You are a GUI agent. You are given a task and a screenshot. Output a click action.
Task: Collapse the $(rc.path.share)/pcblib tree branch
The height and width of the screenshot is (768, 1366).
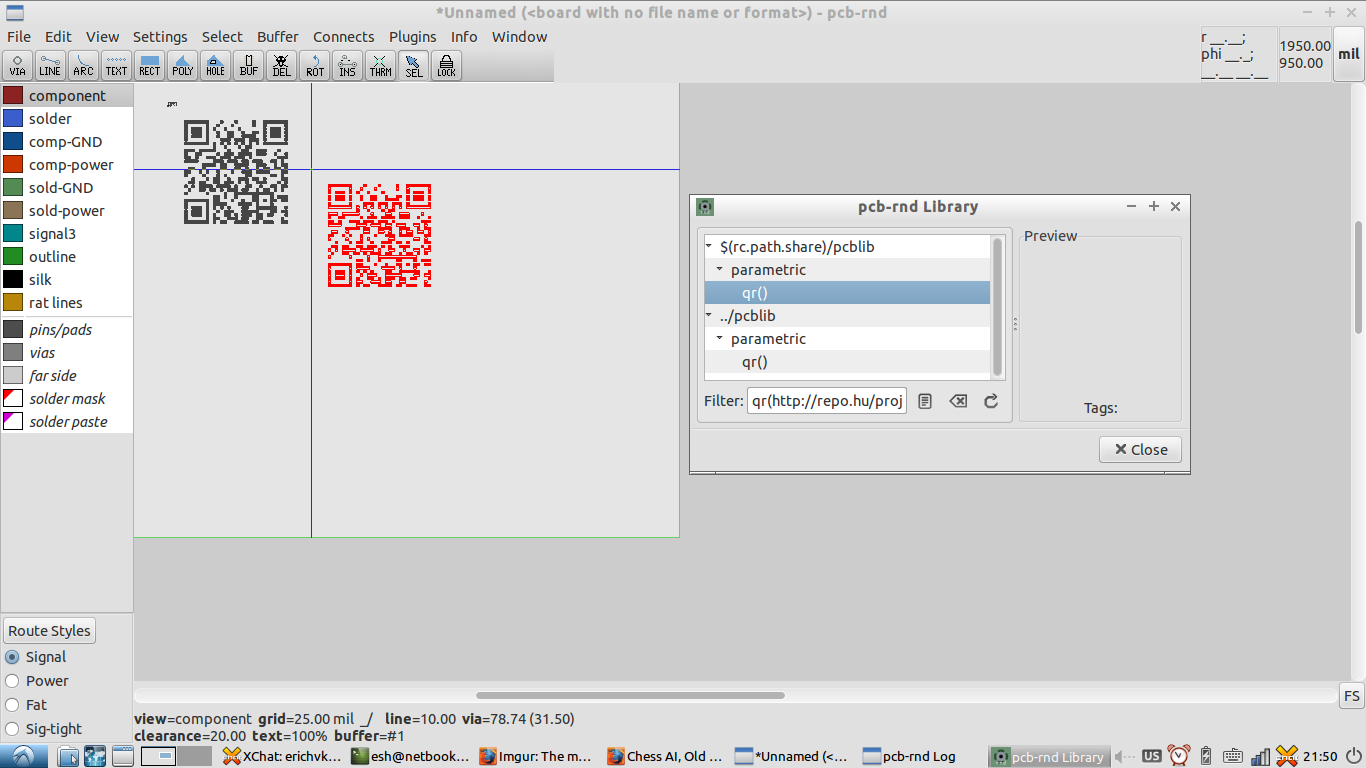click(x=709, y=246)
